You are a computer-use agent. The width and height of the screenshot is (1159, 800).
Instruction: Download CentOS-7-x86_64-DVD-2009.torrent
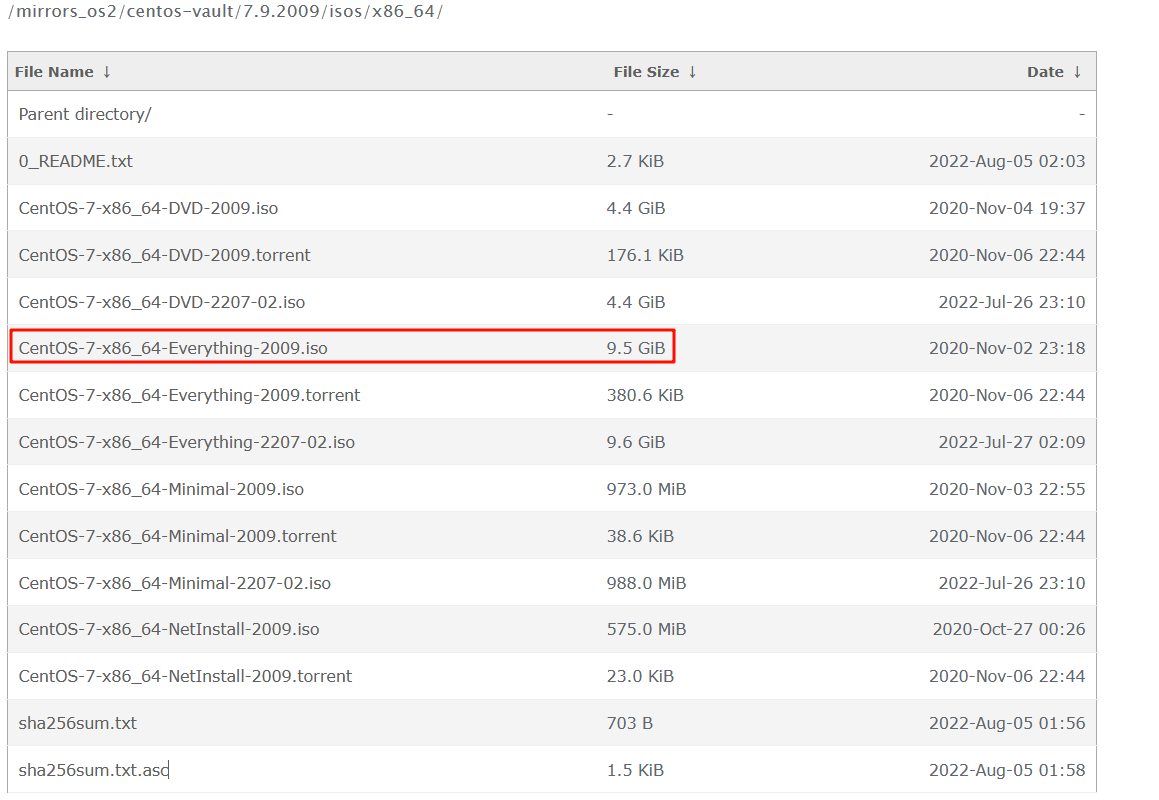click(164, 255)
